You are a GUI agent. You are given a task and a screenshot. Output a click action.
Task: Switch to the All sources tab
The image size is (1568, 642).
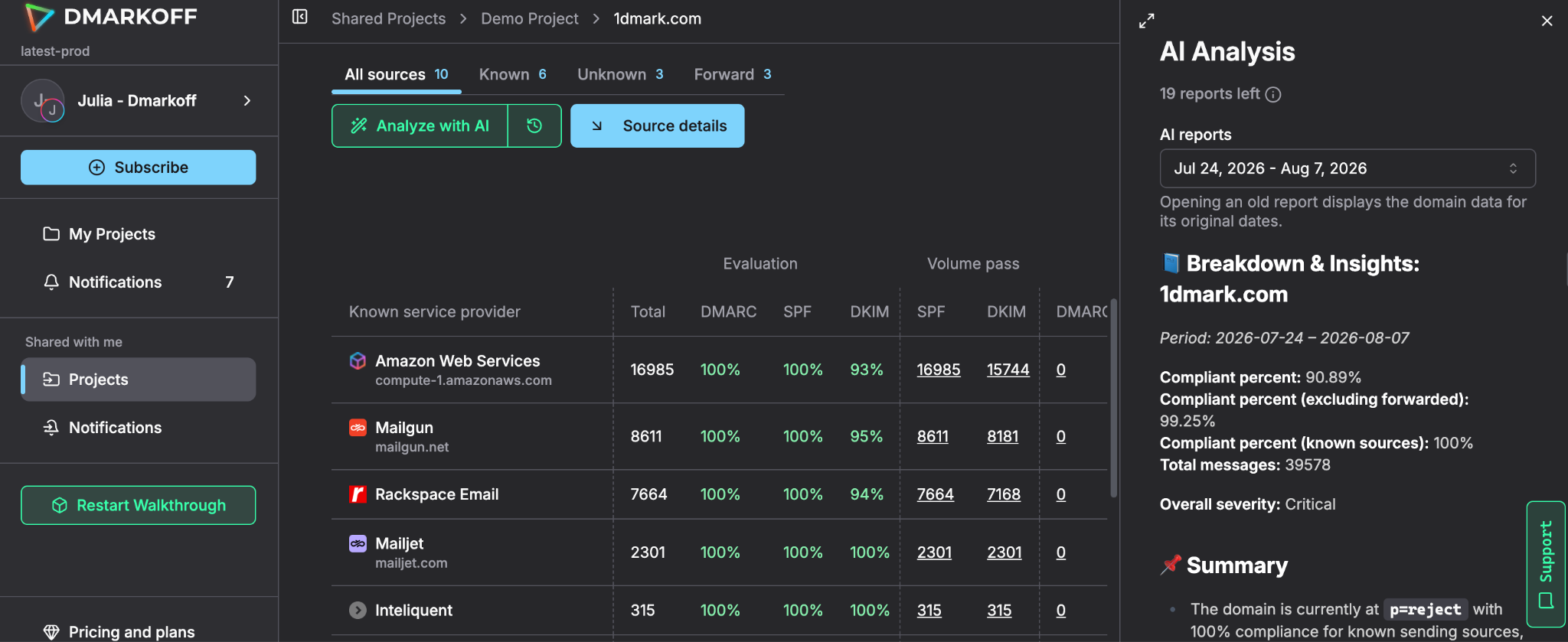(396, 74)
